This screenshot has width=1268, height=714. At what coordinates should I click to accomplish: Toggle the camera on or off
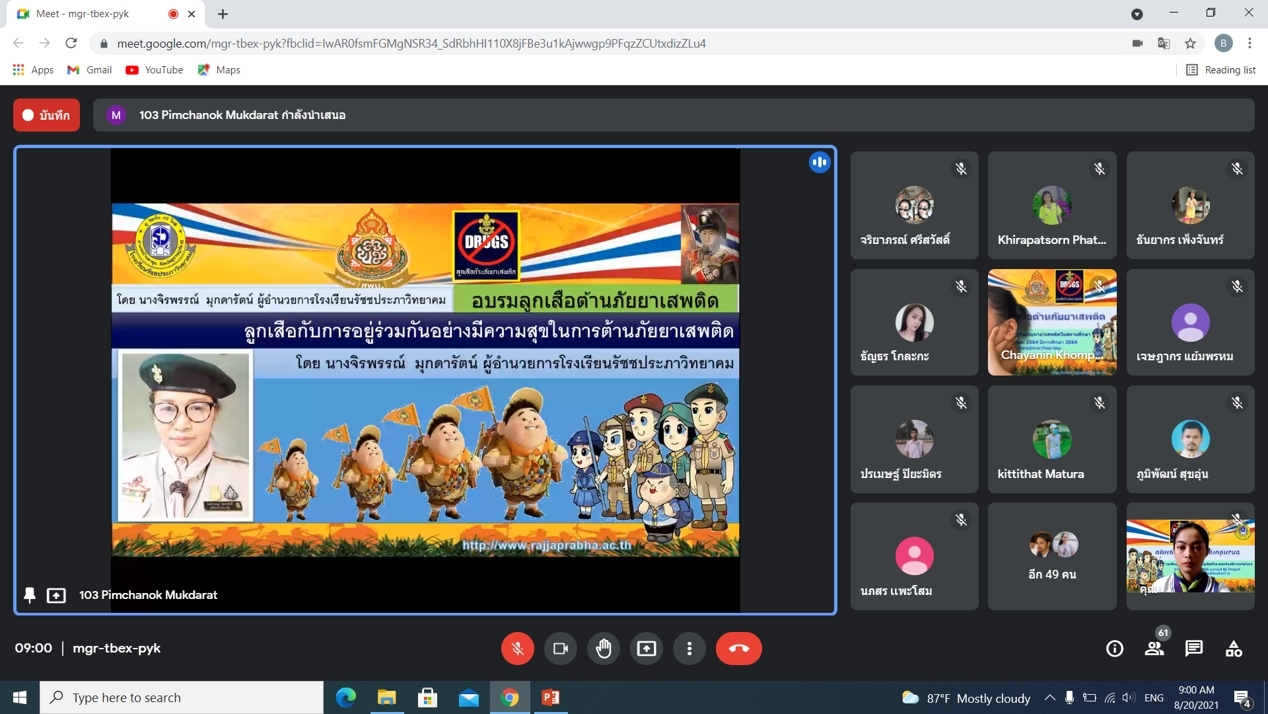pyautogui.click(x=560, y=648)
